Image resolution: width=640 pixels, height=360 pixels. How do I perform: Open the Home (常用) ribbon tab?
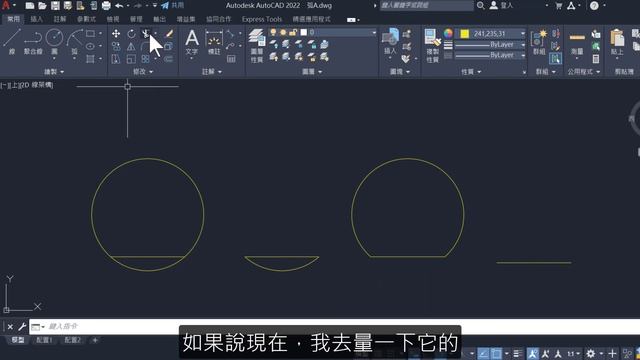tap(13, 19)
